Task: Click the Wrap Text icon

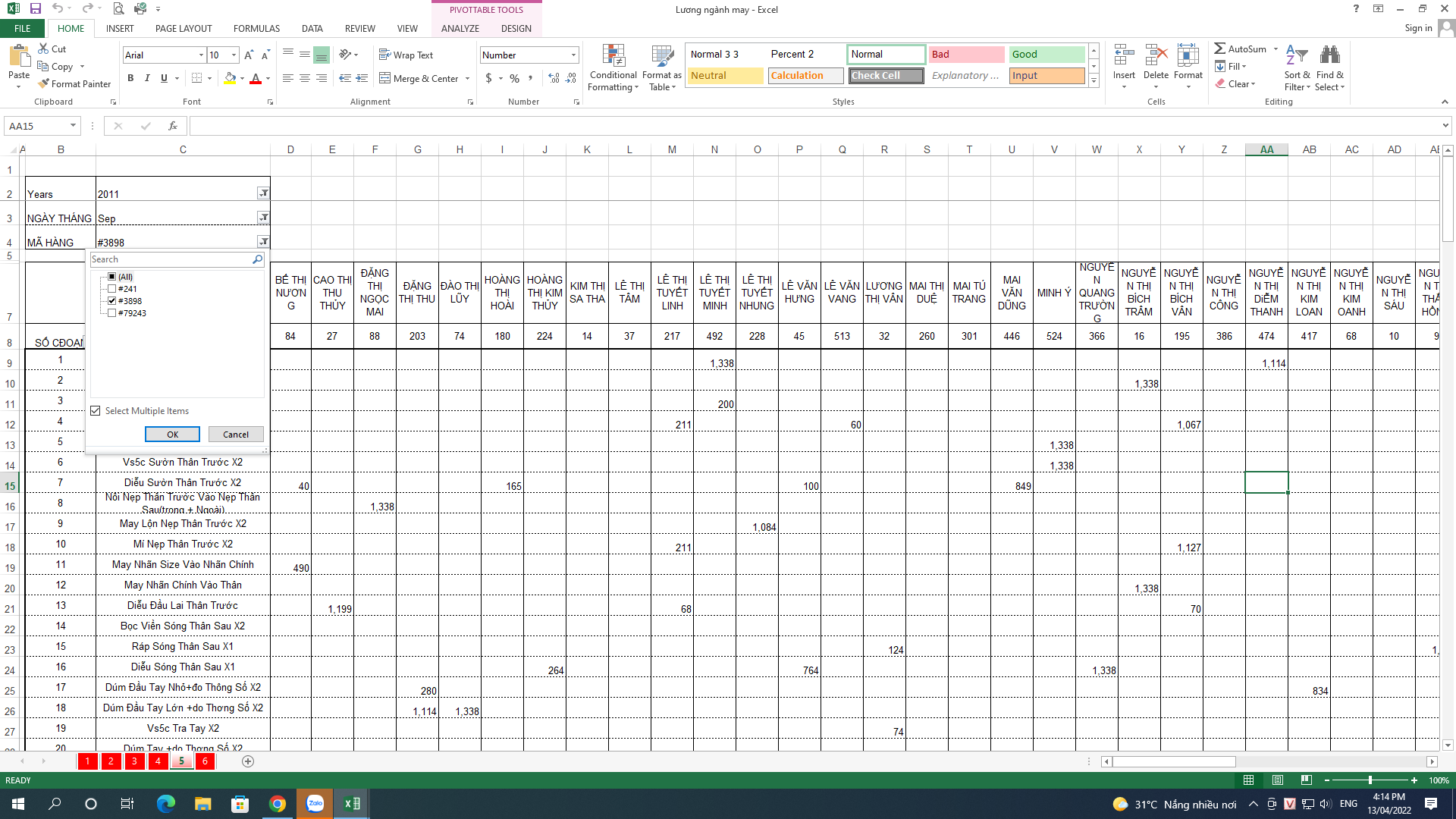Action: pos(385,55)
